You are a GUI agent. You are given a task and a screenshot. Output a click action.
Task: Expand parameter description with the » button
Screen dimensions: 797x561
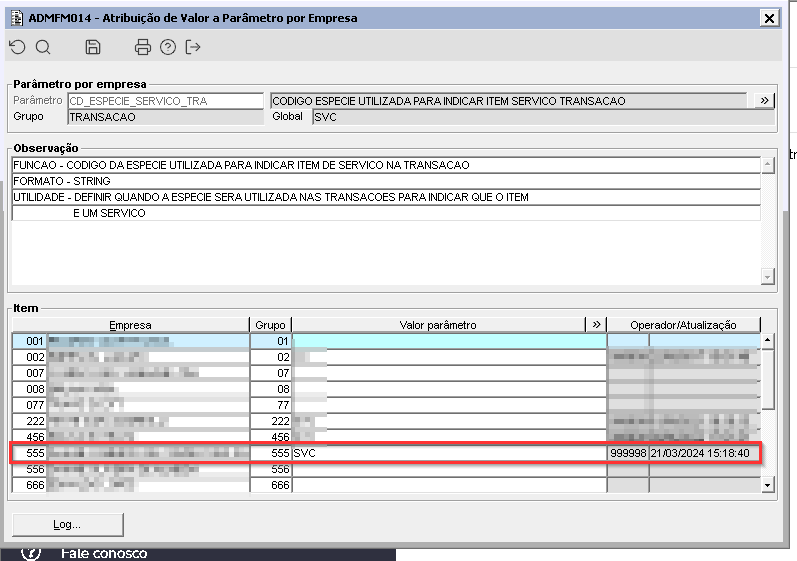(763, 101)
